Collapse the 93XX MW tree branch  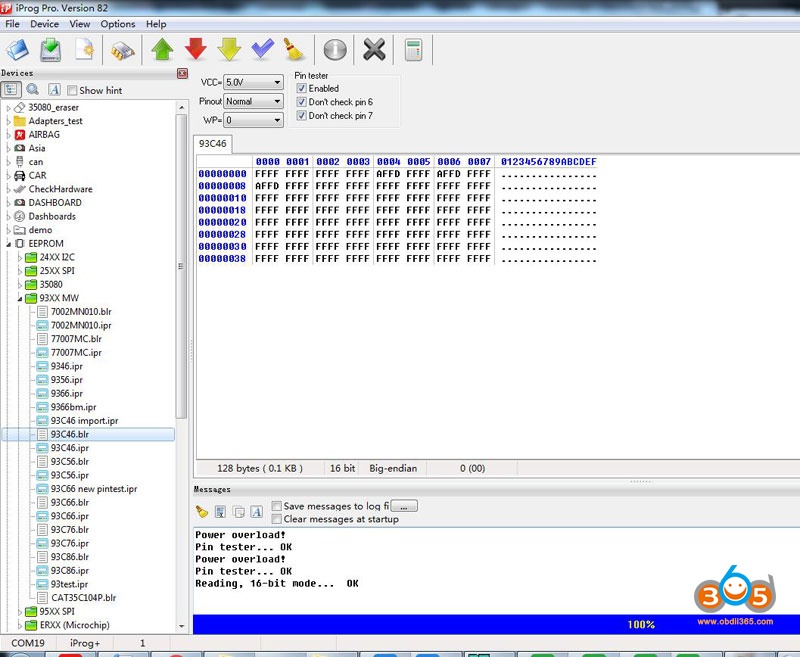20,297
